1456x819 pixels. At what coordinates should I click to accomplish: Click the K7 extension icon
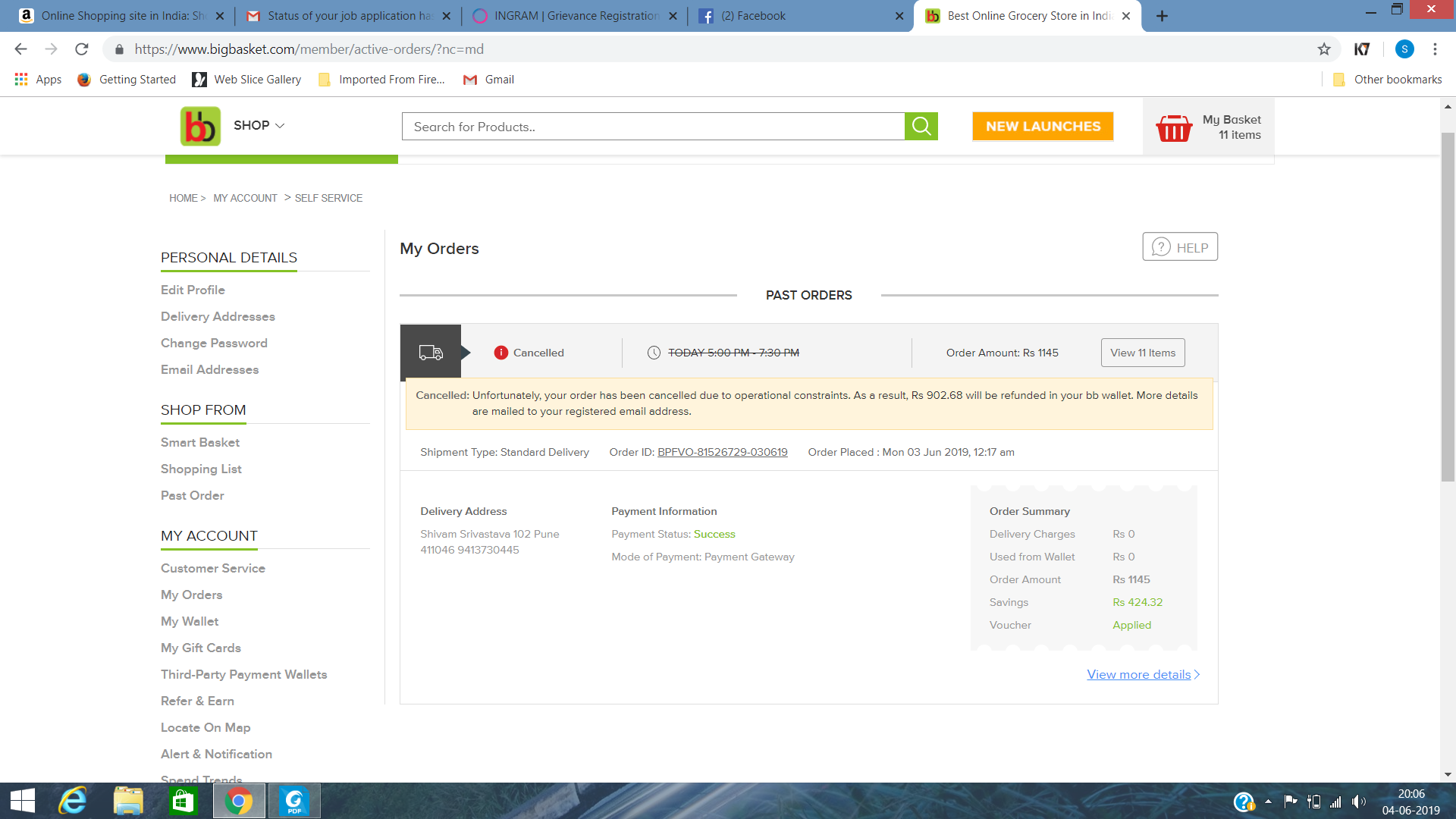pos(1362,49)
